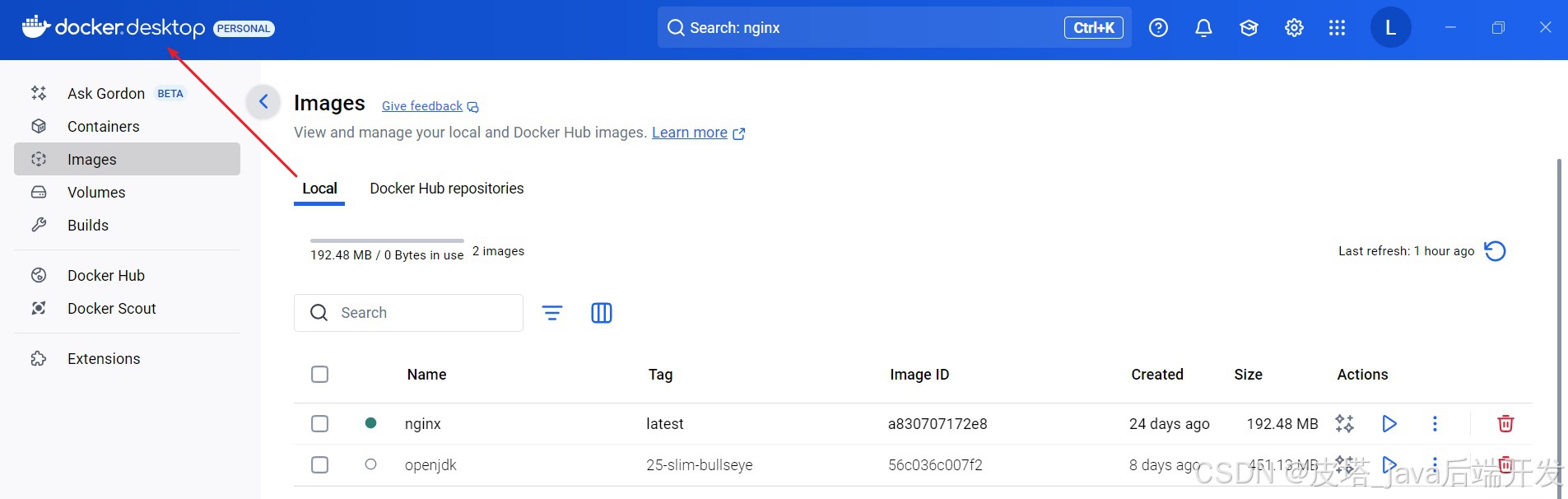Click the in-use green status dot for nginx

[370, 422]
